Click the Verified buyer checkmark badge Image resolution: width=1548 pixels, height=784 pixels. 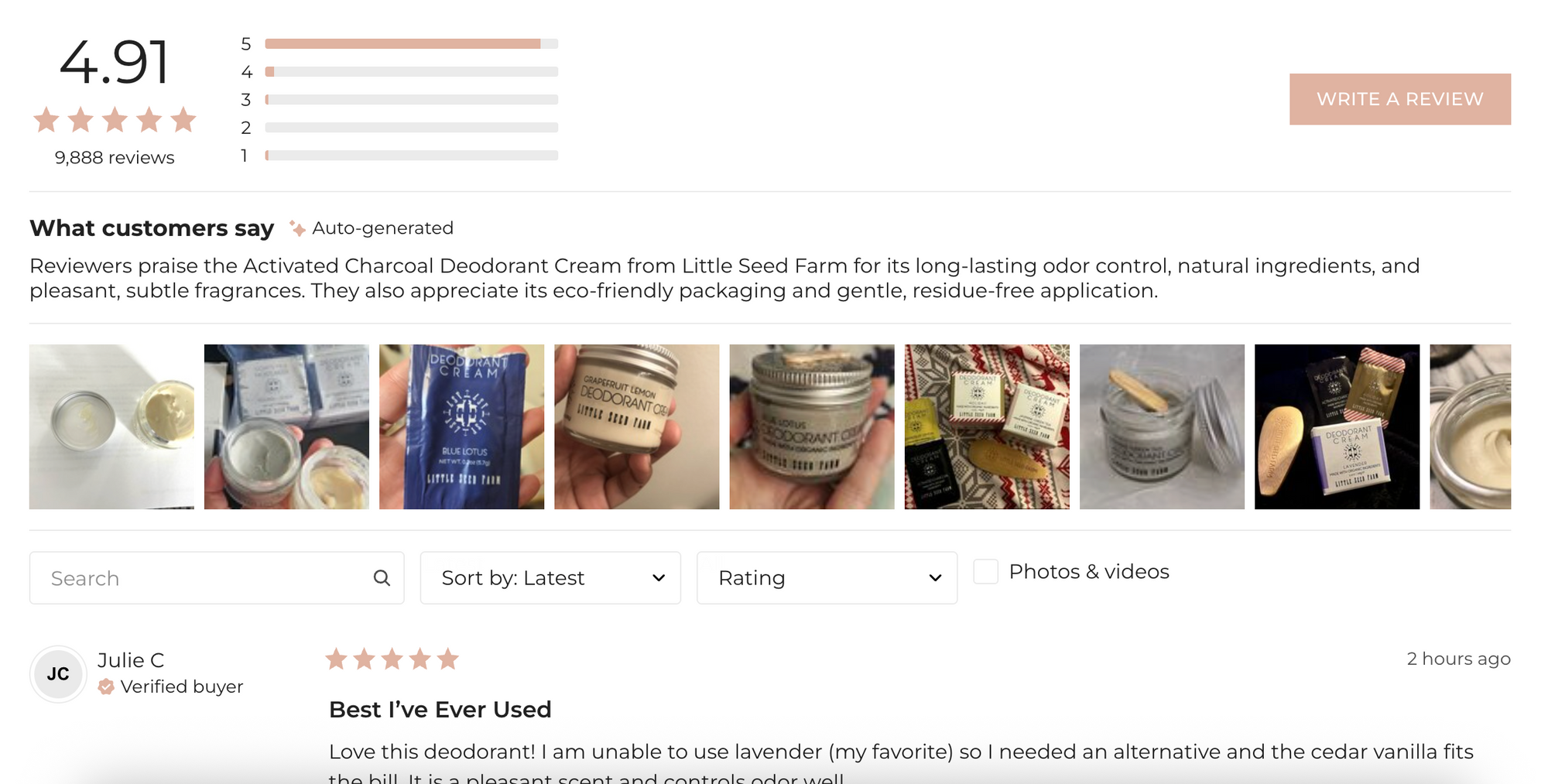click(105, 686)
